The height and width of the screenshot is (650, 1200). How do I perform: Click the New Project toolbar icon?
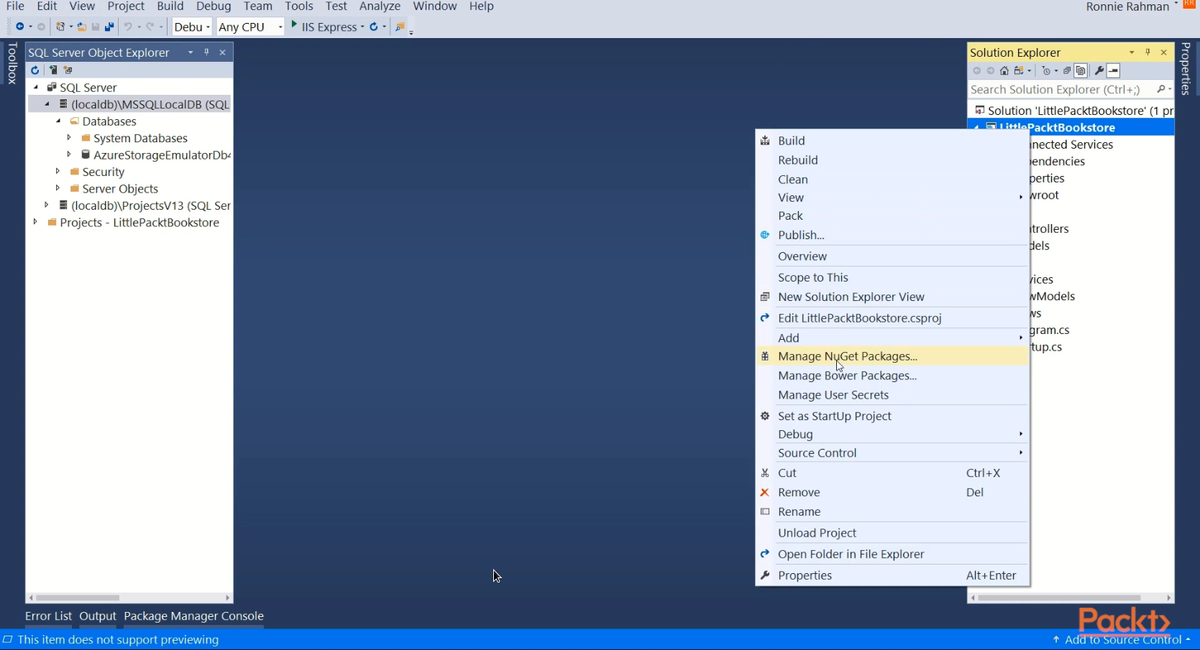click(61, 27)
